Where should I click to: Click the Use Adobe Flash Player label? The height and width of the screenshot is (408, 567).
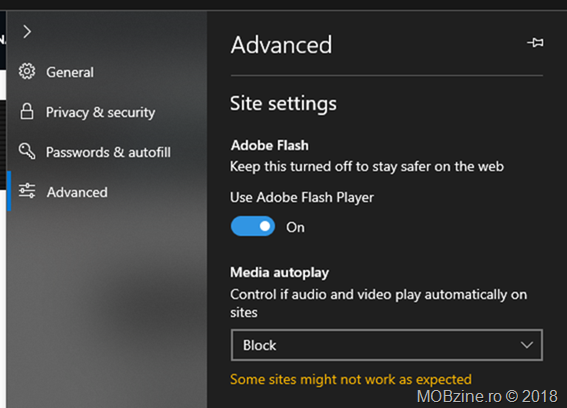point(302,198)
